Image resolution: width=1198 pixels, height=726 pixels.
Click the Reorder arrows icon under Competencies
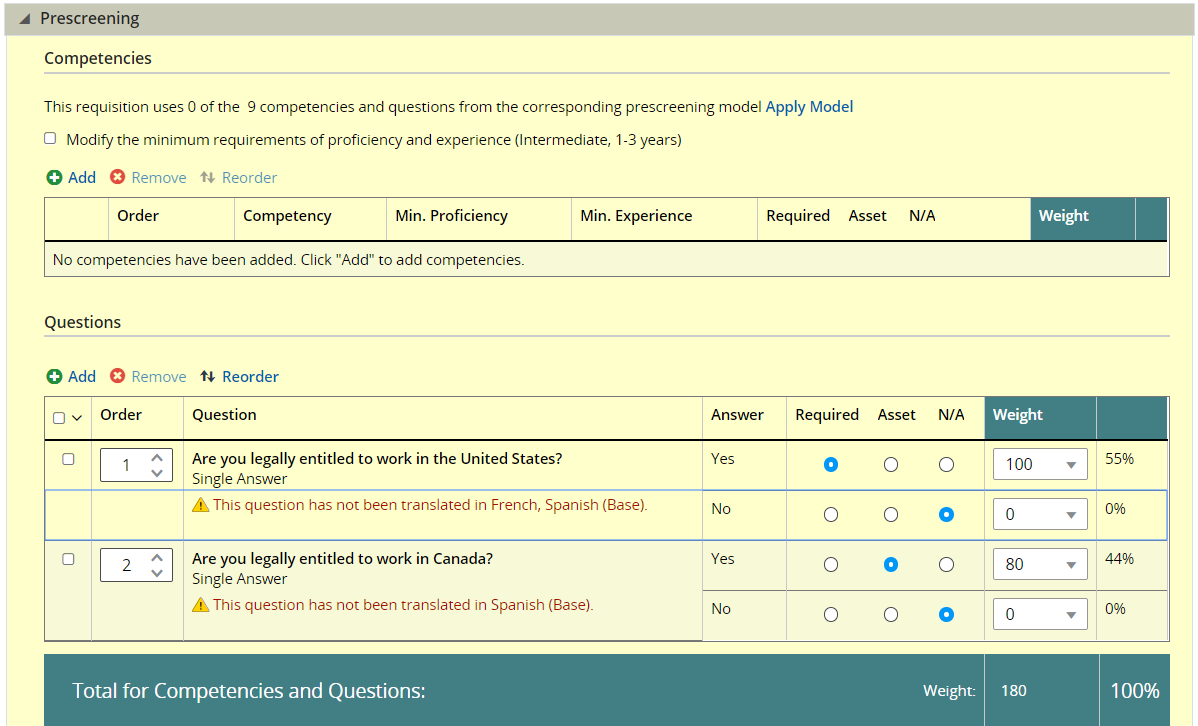click(x=207, y=178)
